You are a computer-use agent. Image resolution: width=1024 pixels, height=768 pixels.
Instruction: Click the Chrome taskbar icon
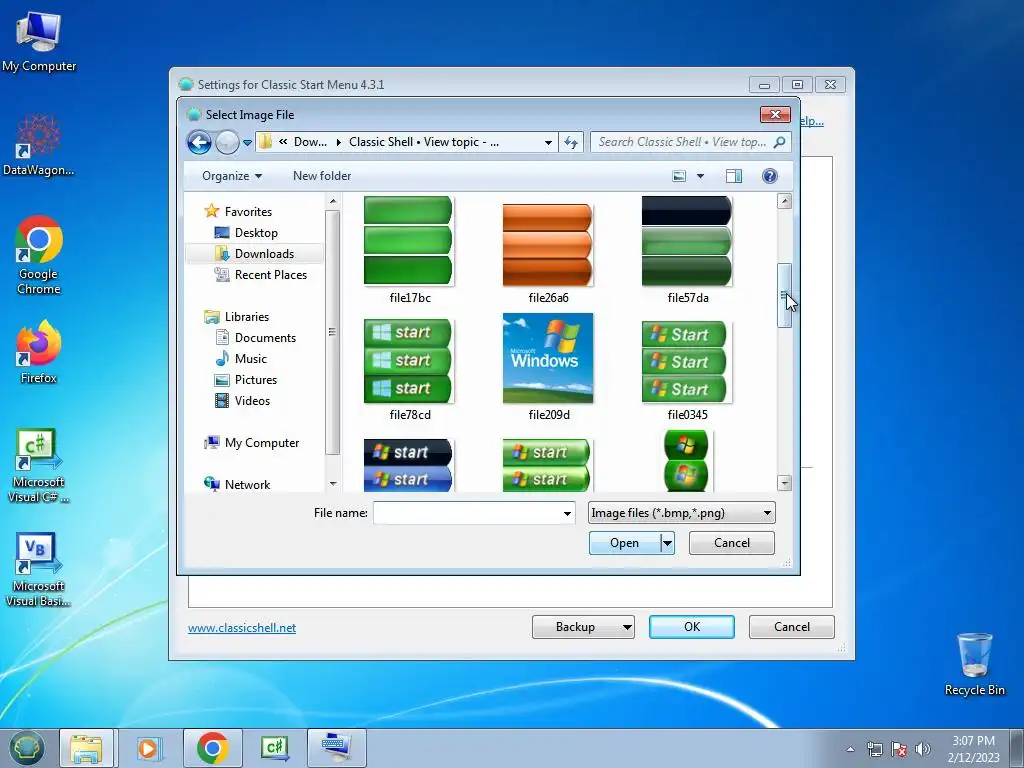(212, 748)
